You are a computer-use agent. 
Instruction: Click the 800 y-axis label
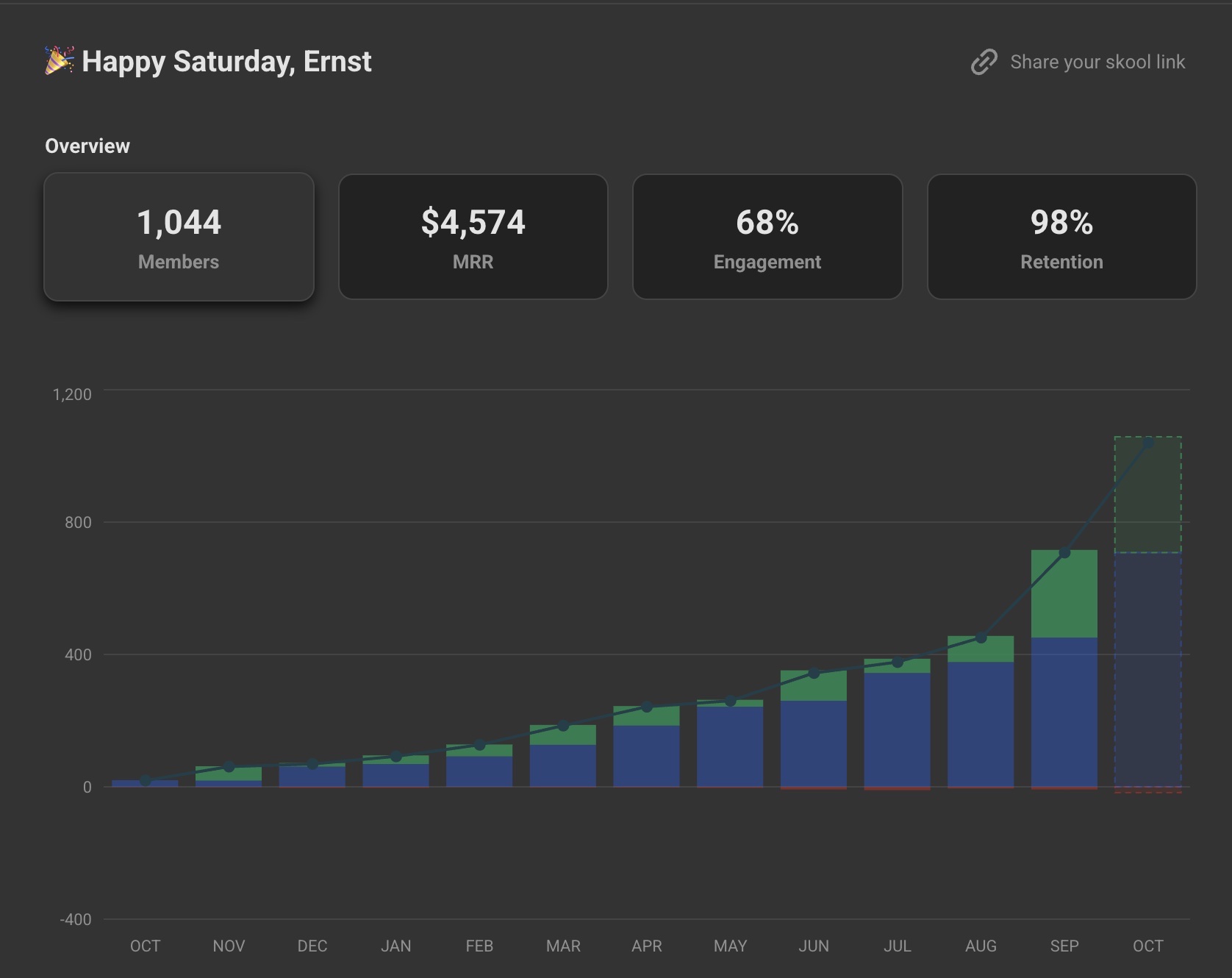coord(78,522)
